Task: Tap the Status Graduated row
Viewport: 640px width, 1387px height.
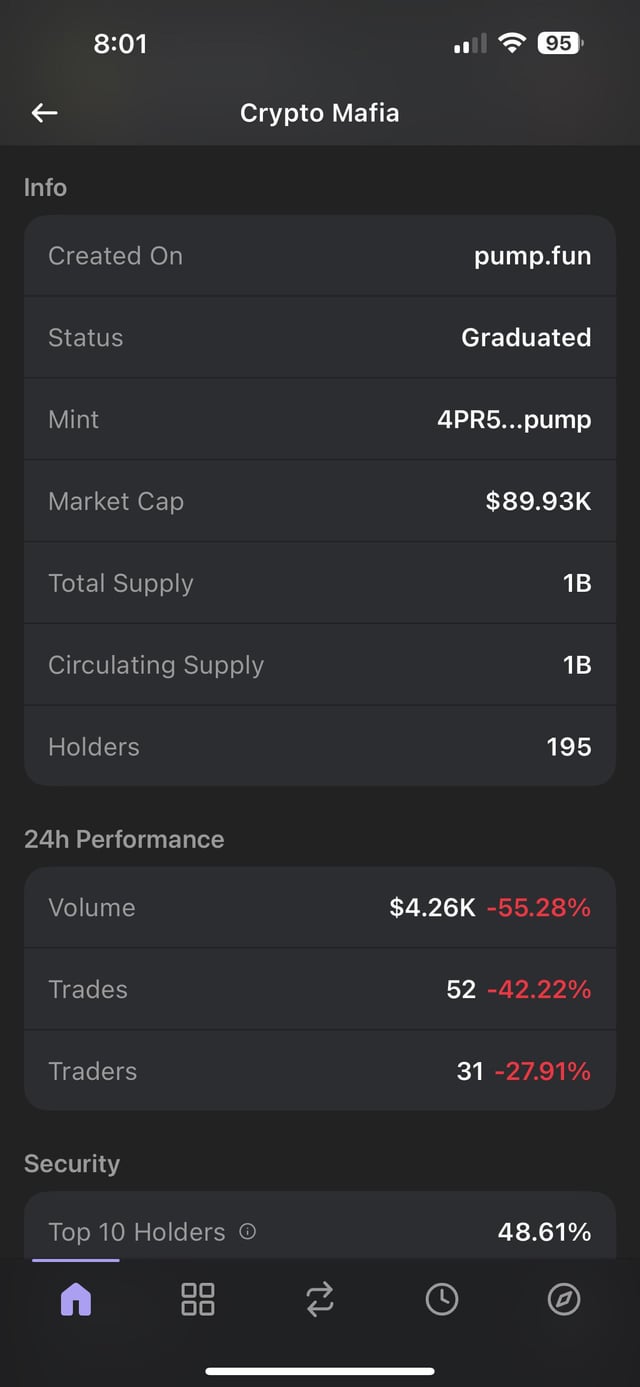Action: (320, 337)
